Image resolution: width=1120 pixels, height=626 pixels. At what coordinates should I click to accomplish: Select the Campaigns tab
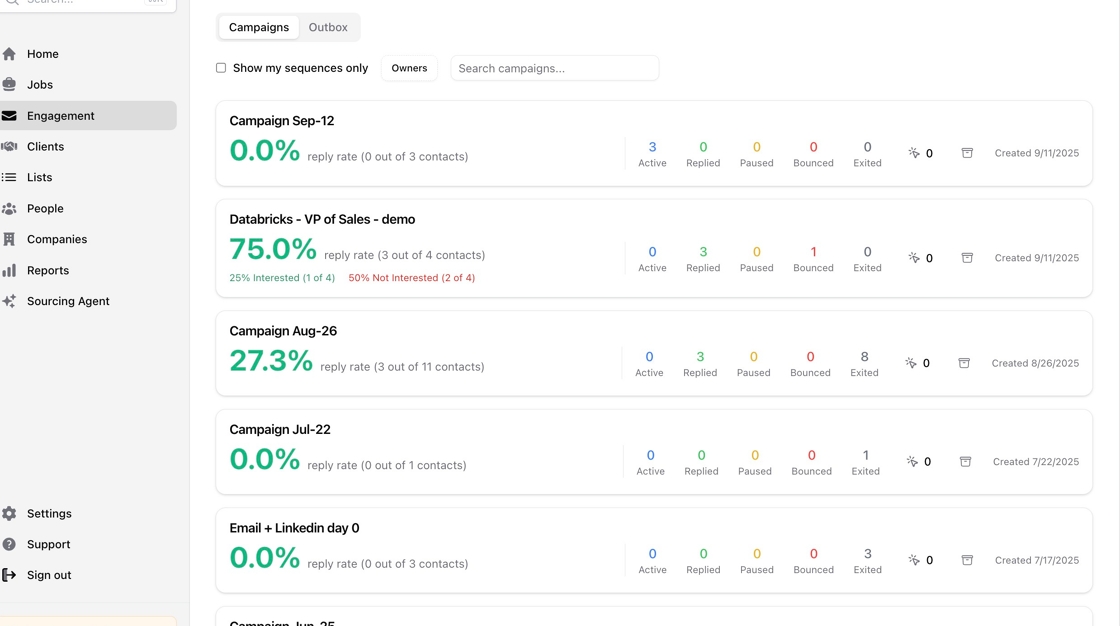click(259, 27)
